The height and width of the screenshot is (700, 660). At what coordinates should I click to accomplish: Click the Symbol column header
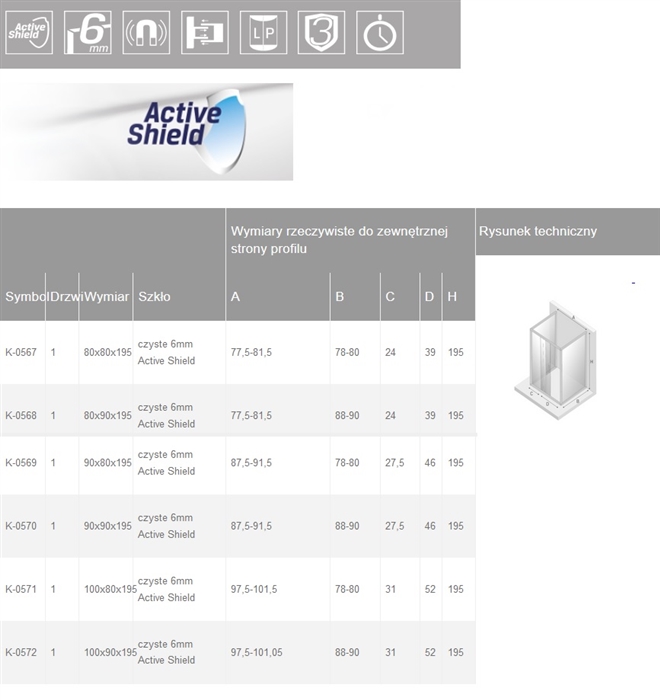pos(25,297)
